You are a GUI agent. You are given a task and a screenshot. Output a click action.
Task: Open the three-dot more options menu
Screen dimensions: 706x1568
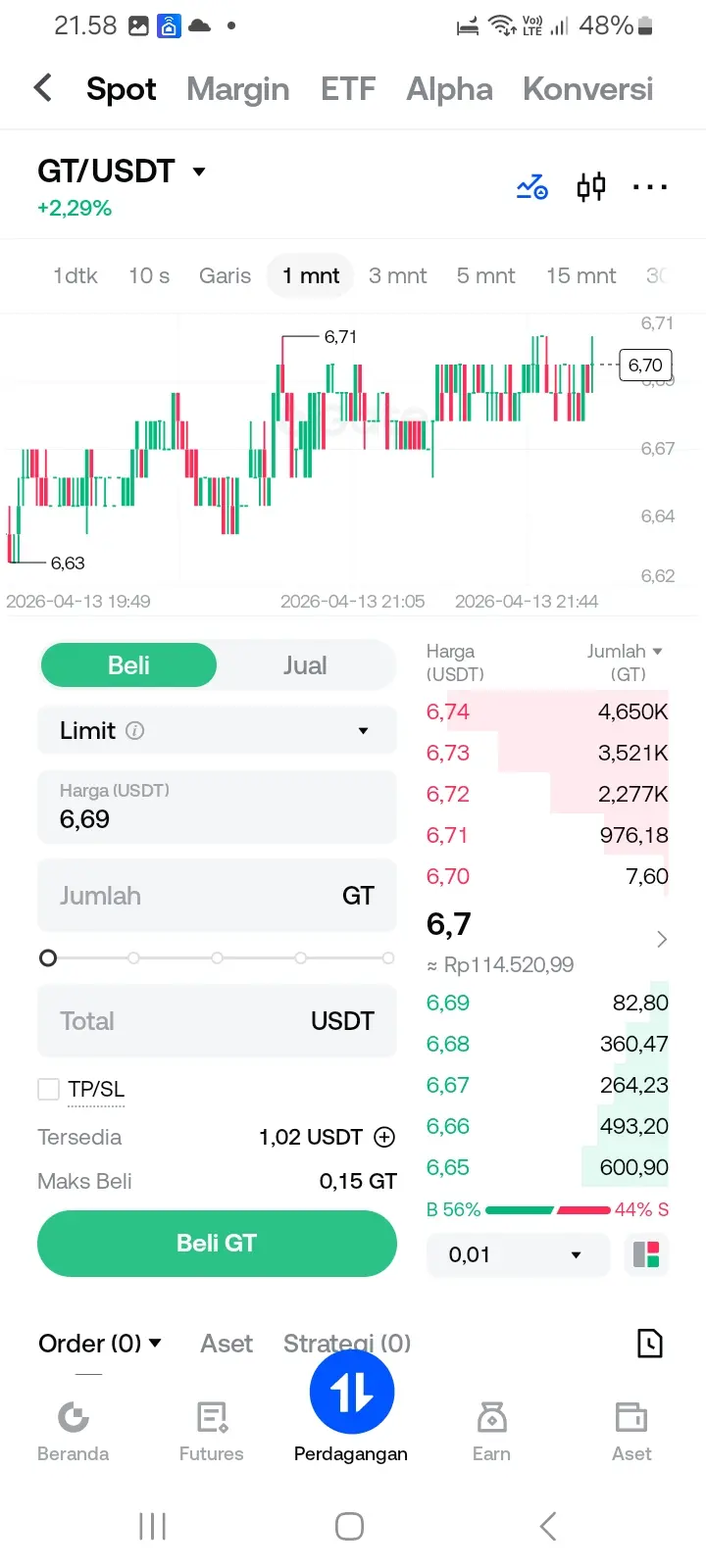(649, 186)
